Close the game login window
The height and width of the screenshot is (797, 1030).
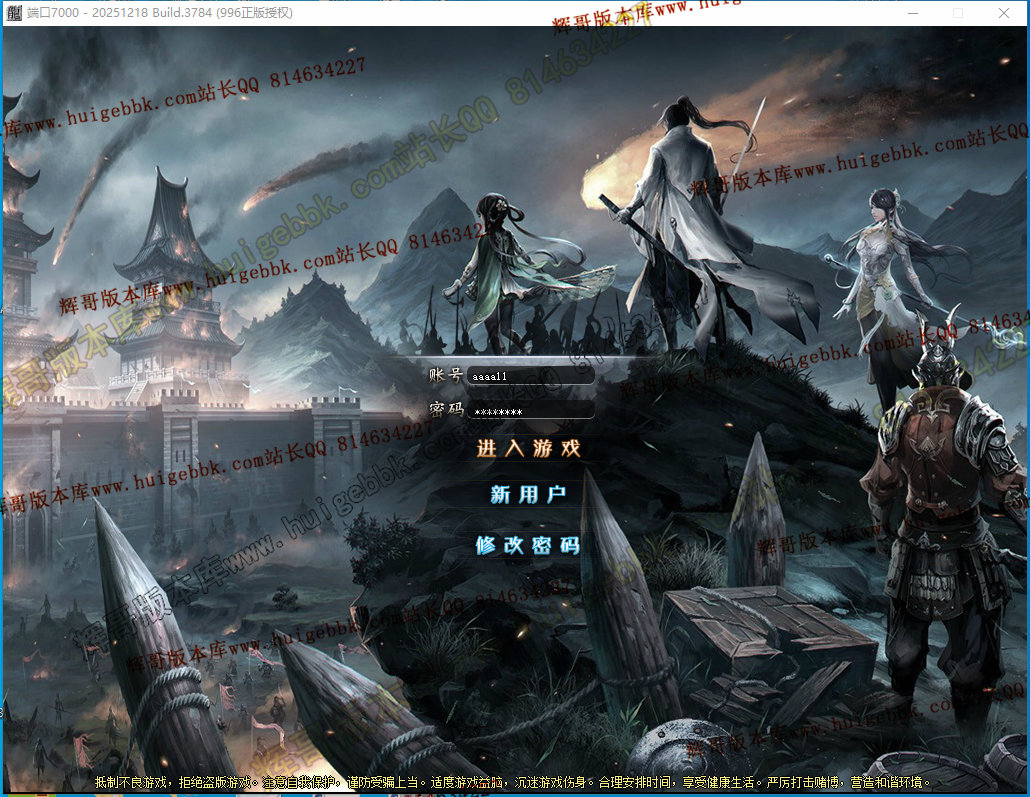pos(1003,13)
